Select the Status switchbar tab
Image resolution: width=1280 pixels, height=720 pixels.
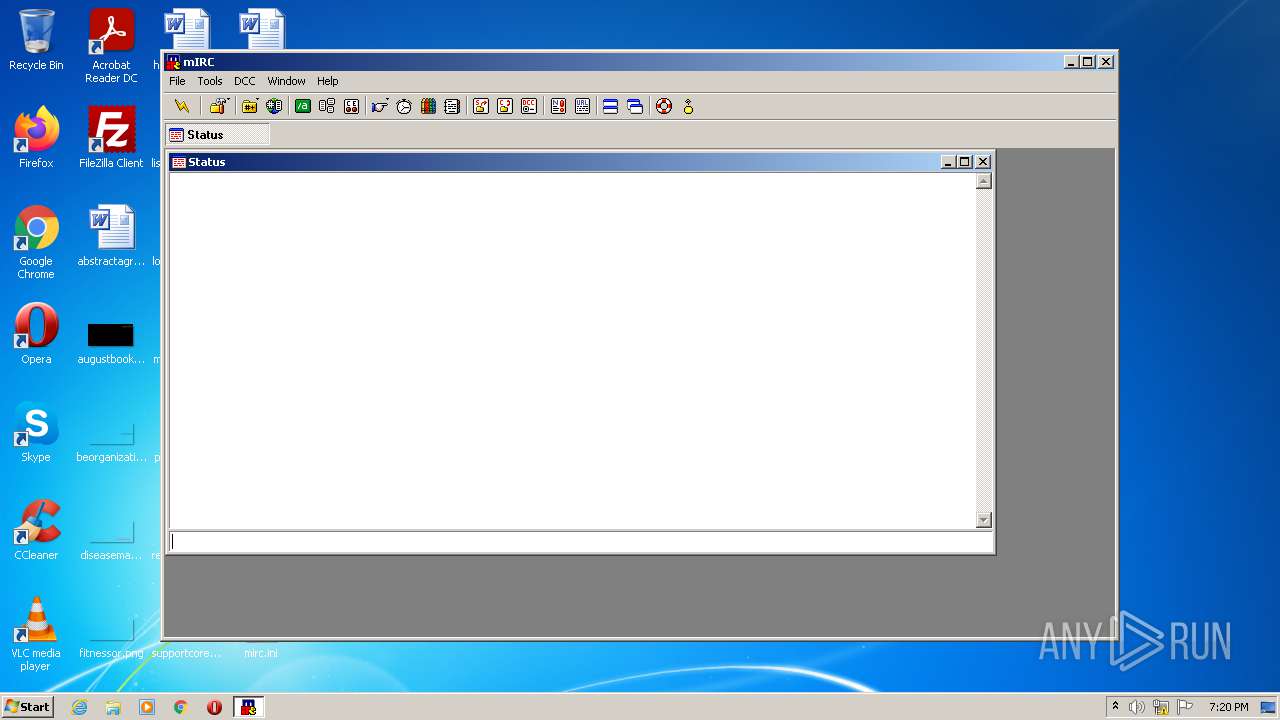217,135
